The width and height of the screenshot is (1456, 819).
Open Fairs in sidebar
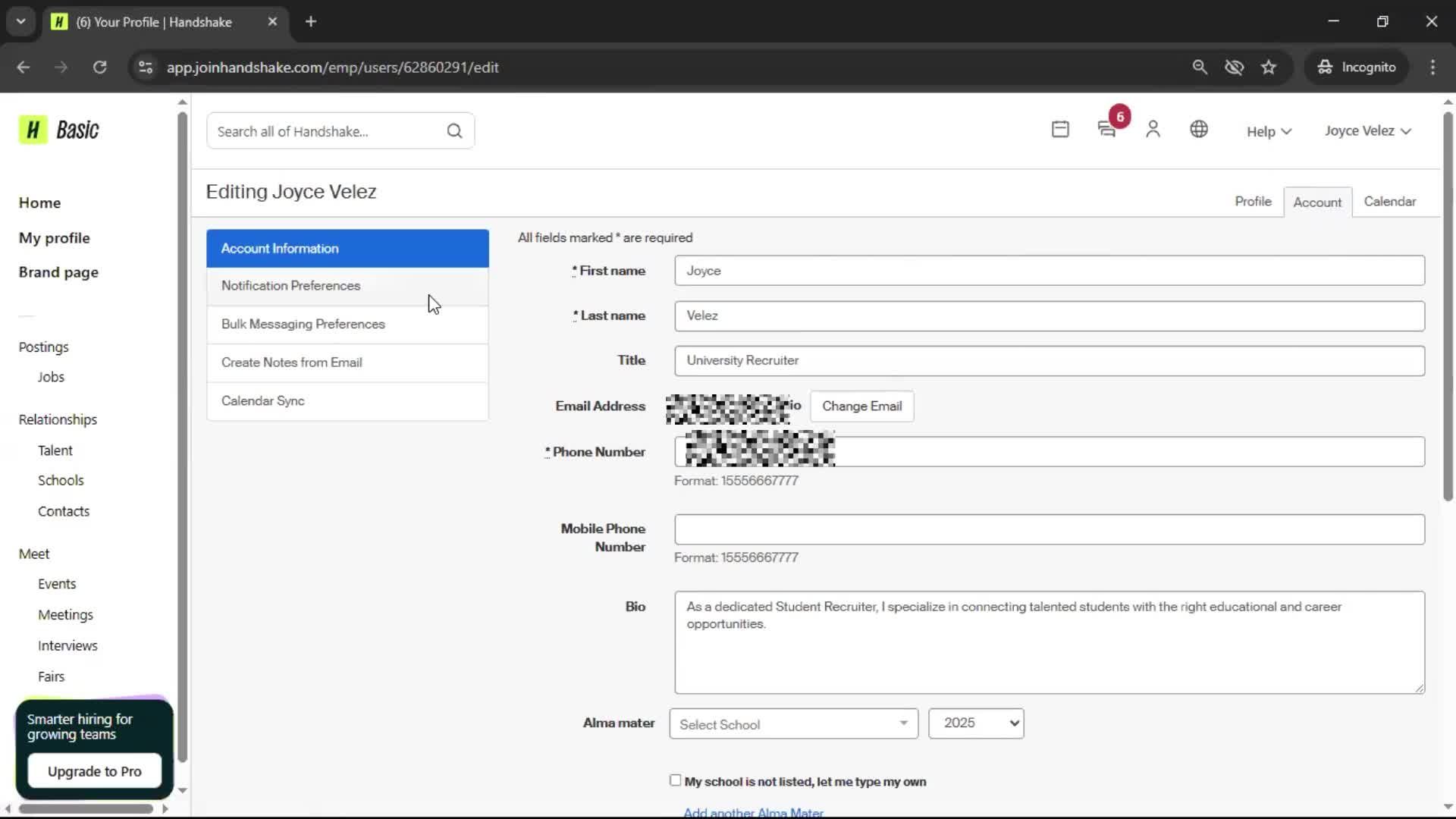(51, 676)
